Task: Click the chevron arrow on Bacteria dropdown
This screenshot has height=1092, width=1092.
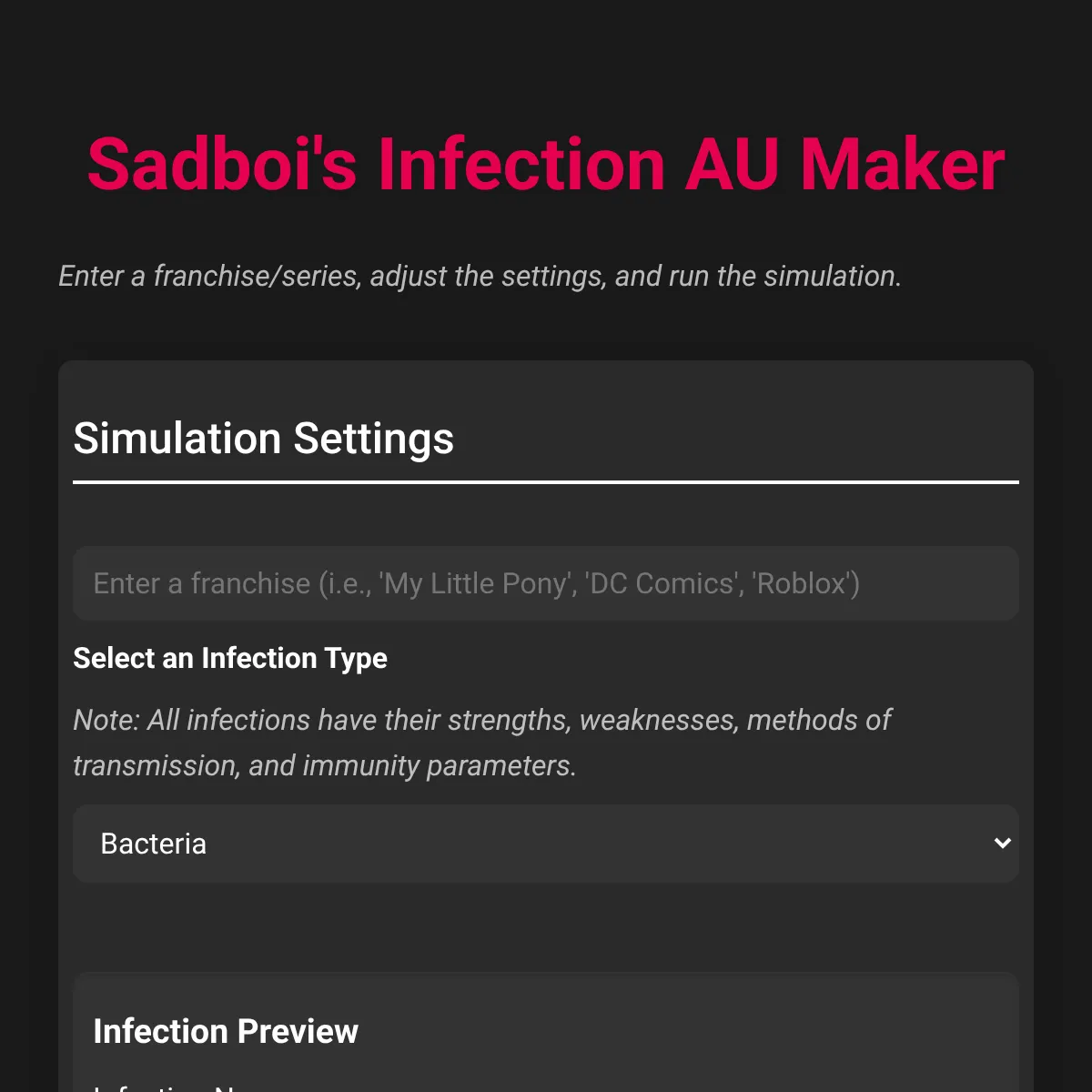Action: [x=1002, y=844]
